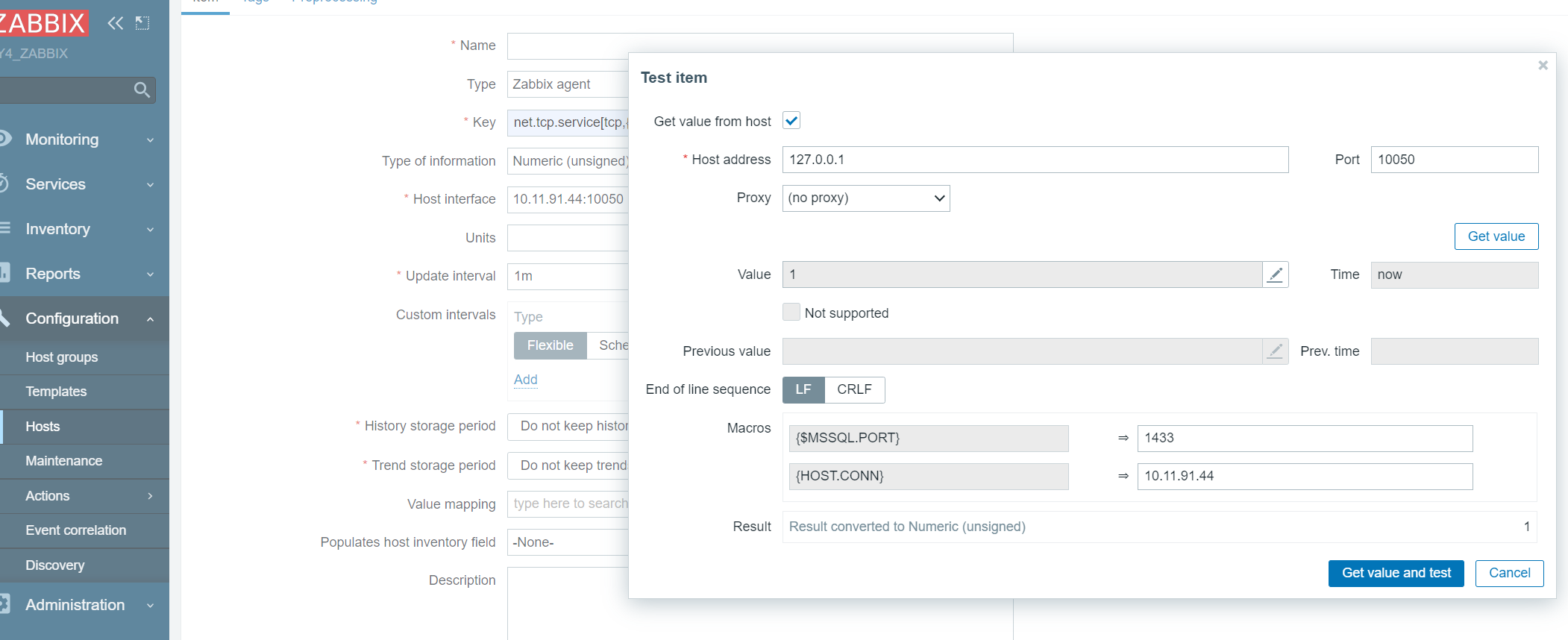Select CRLF end of line sequence
Viewport: 1568px width, 640px height.
tap(854, 389)
